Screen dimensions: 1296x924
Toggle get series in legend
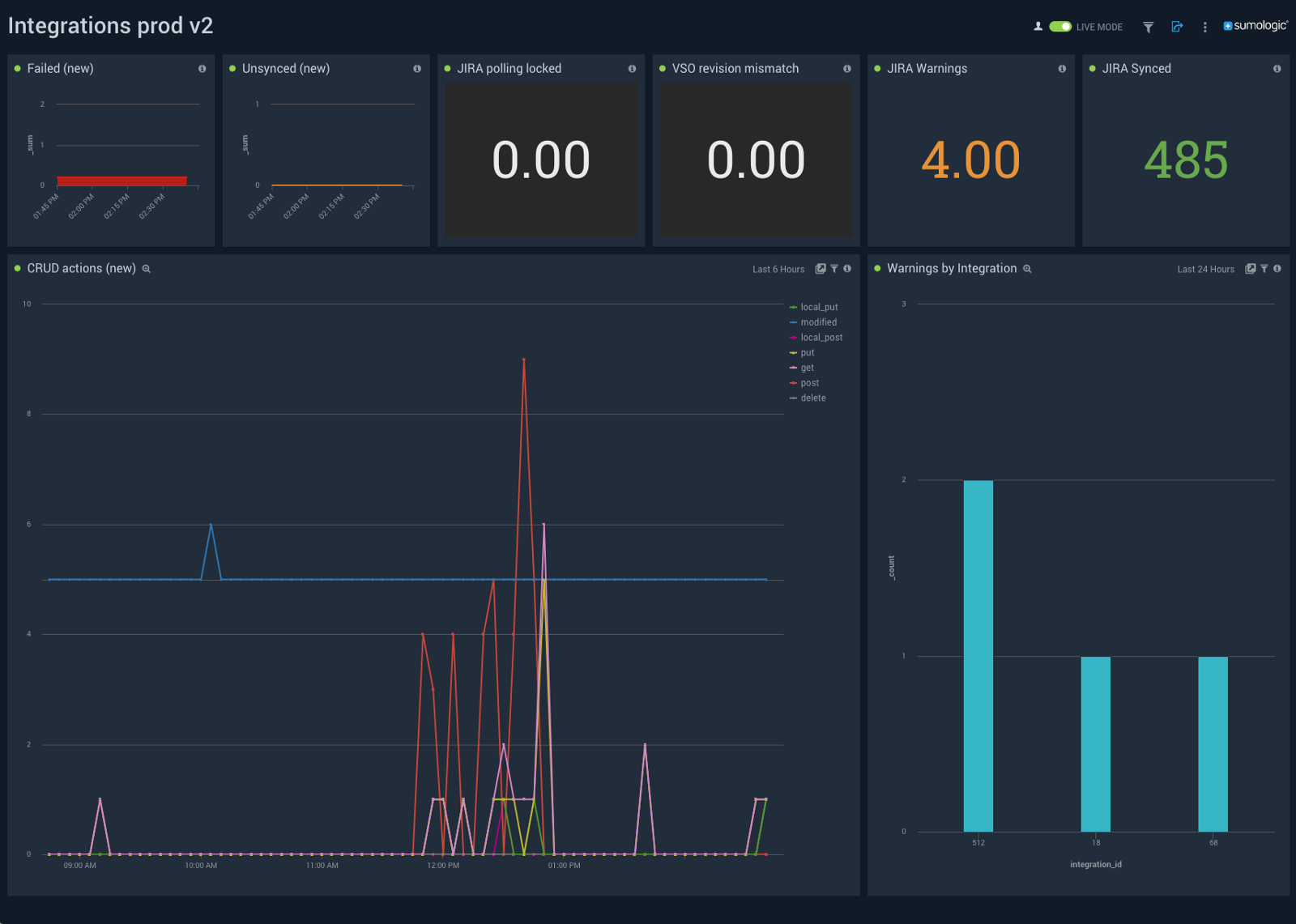pyautogui.click(x=802, y=368)
